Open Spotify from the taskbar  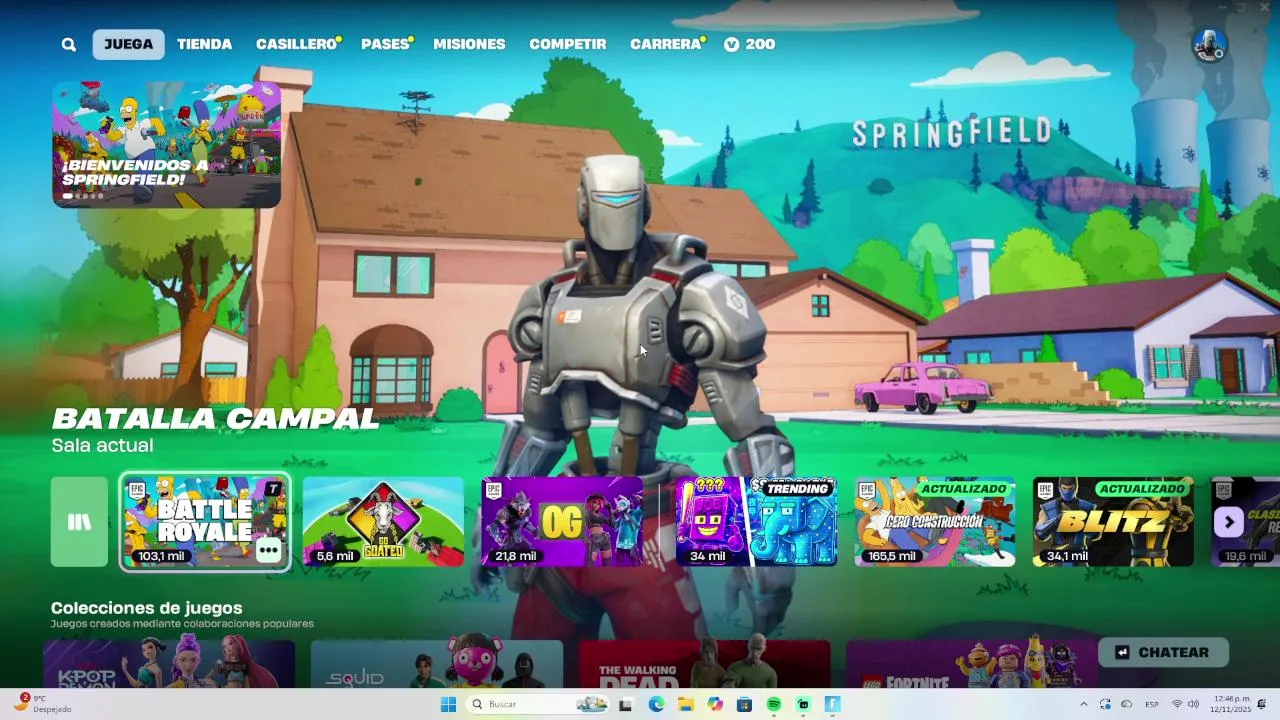pos(774,704)
